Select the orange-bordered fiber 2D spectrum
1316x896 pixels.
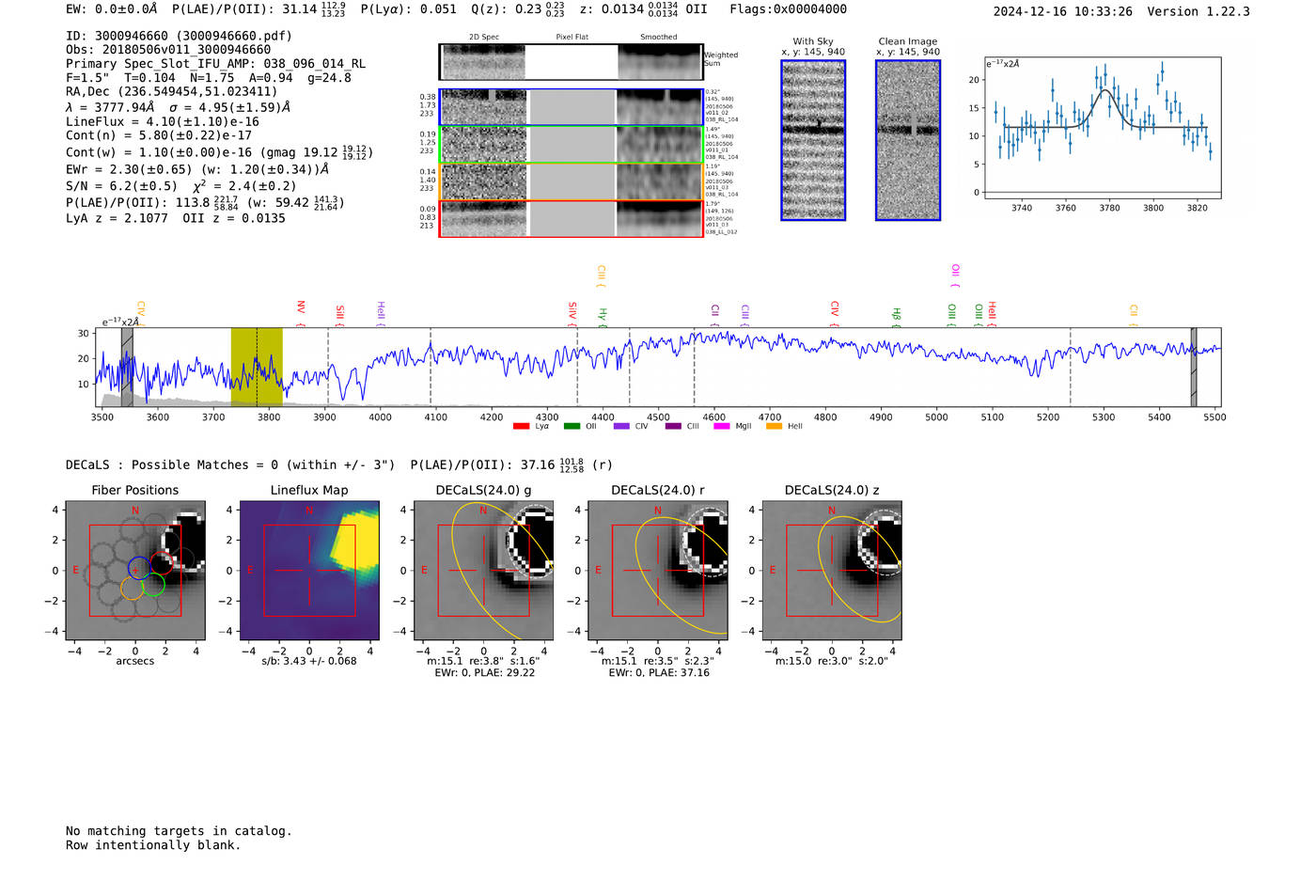tap(571, 181)
